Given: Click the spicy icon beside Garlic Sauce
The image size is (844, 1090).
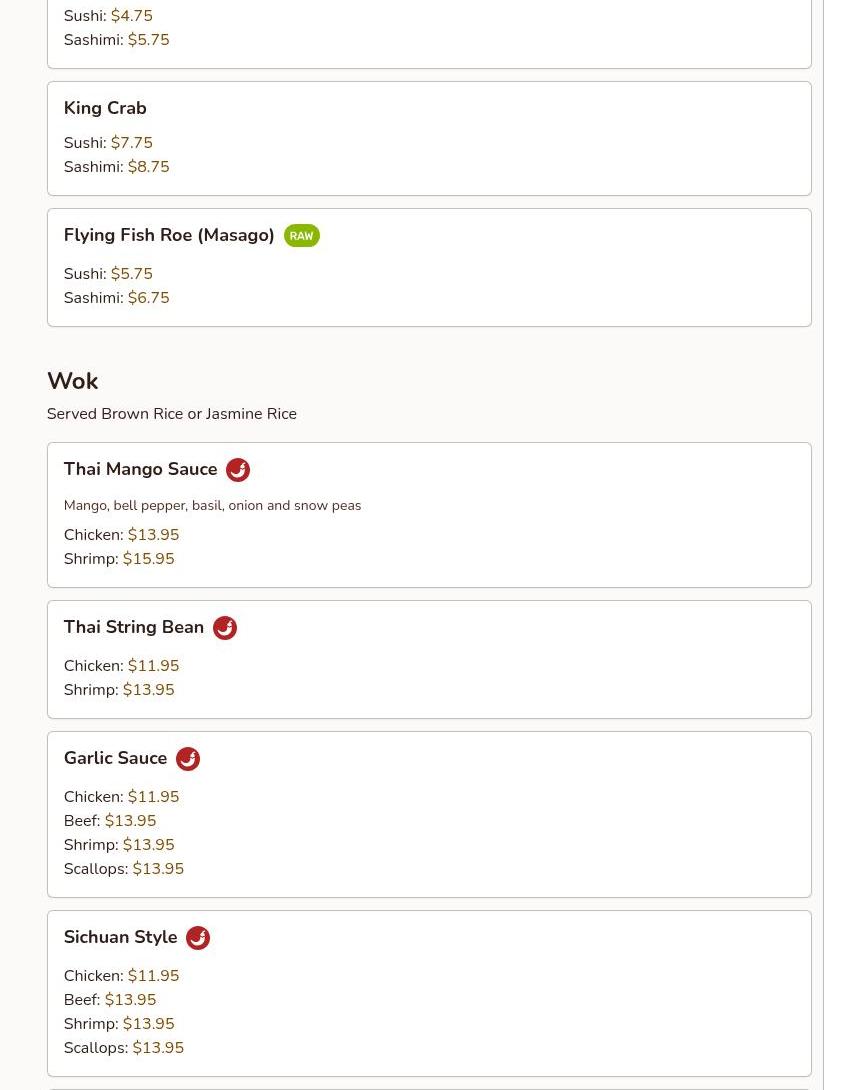Looking at the screenshot, I should click(x=188, y=758).
